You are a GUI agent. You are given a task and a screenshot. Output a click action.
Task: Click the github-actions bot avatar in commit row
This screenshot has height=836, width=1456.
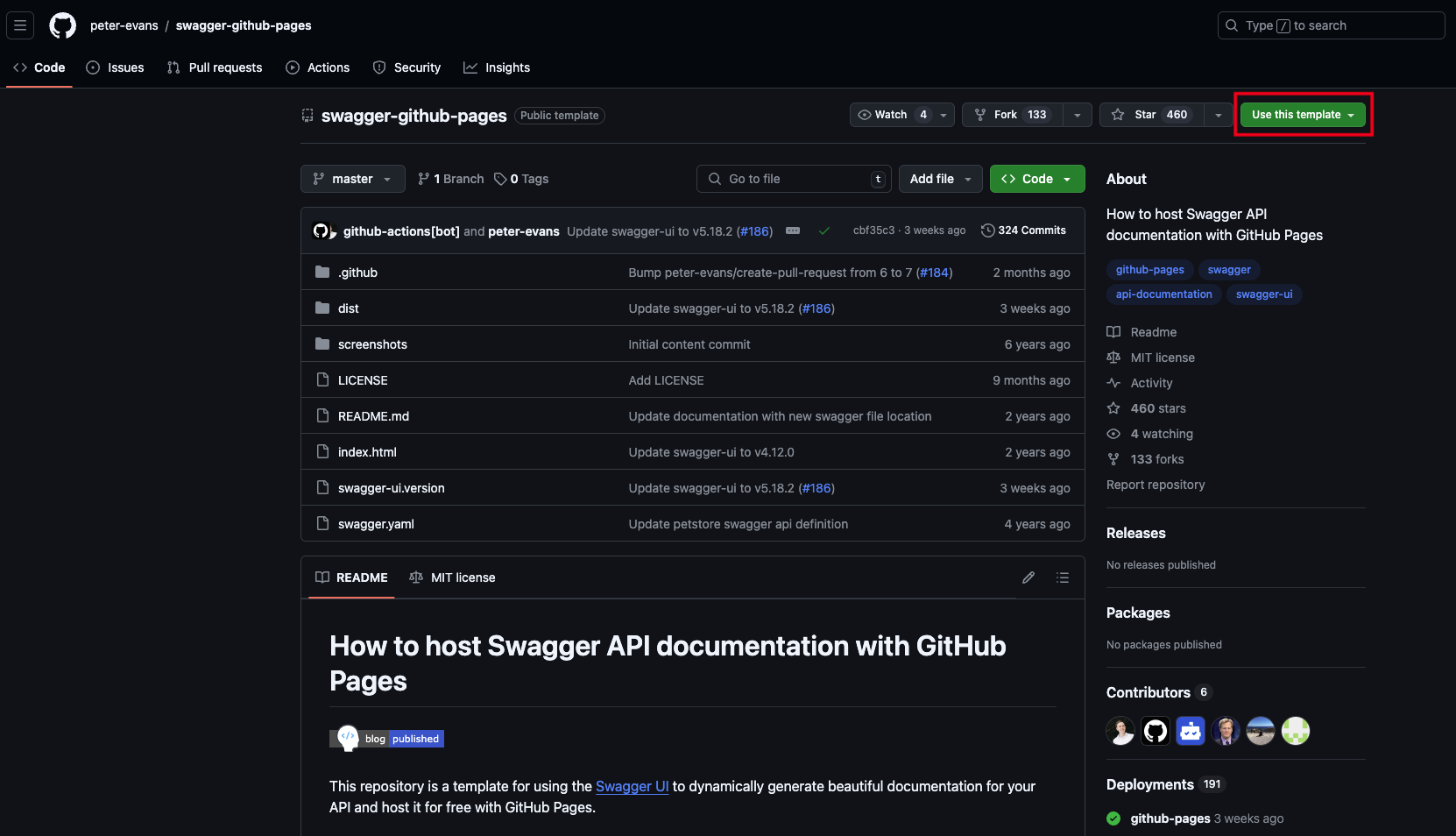(x=322, y=230)
